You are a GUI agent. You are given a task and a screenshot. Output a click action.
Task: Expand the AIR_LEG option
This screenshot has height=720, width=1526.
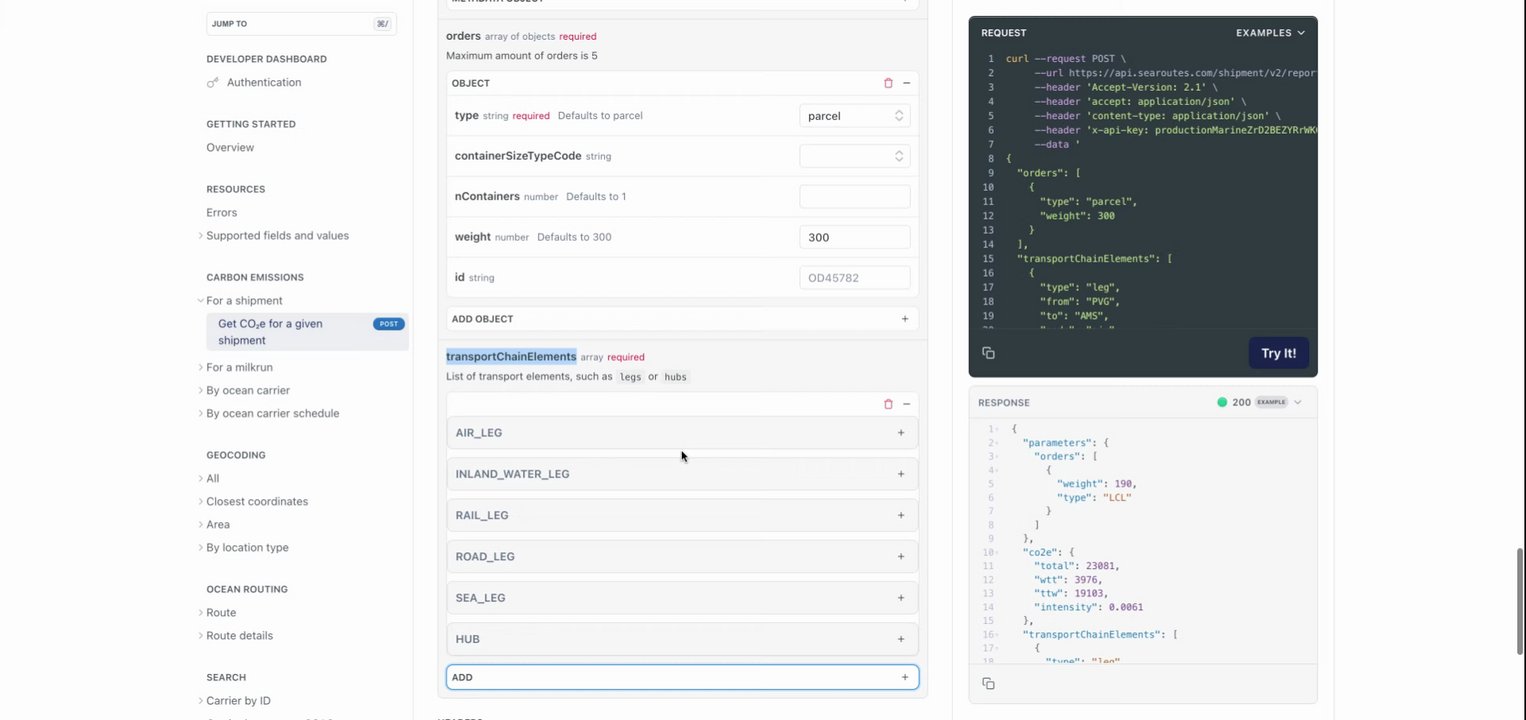[x=682, y=433]
